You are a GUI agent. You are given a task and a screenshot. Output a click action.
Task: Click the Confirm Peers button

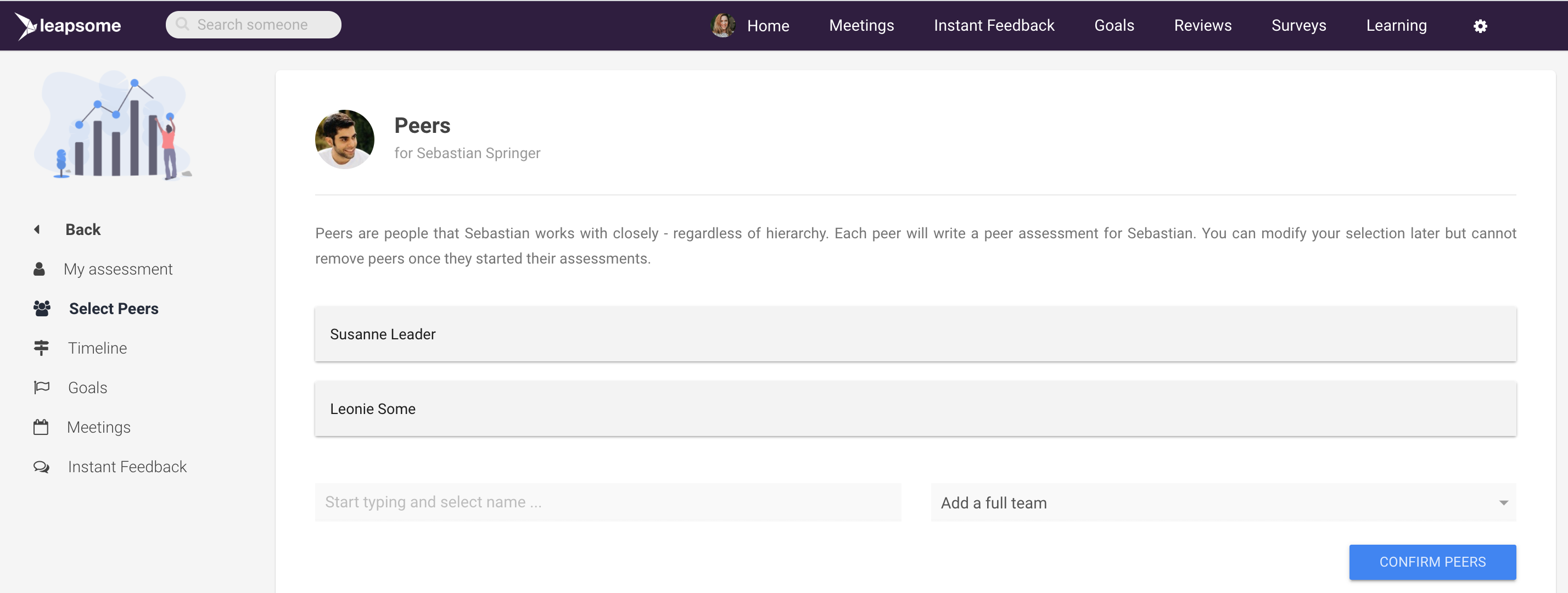(1432, 562)
